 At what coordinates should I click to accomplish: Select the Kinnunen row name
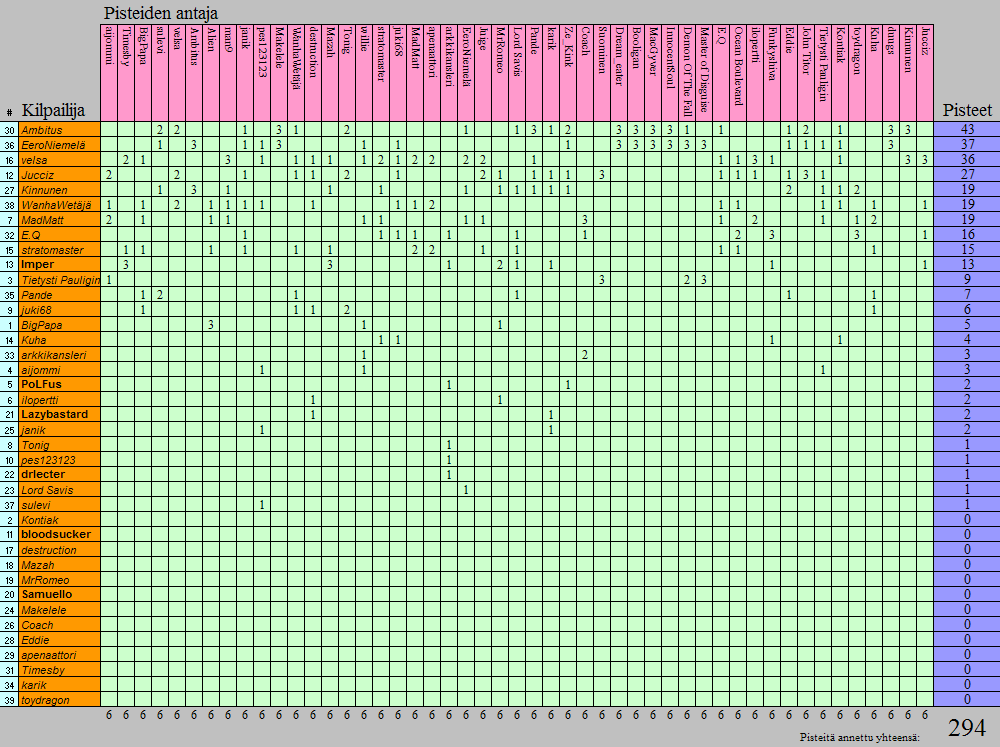point(59,189)
